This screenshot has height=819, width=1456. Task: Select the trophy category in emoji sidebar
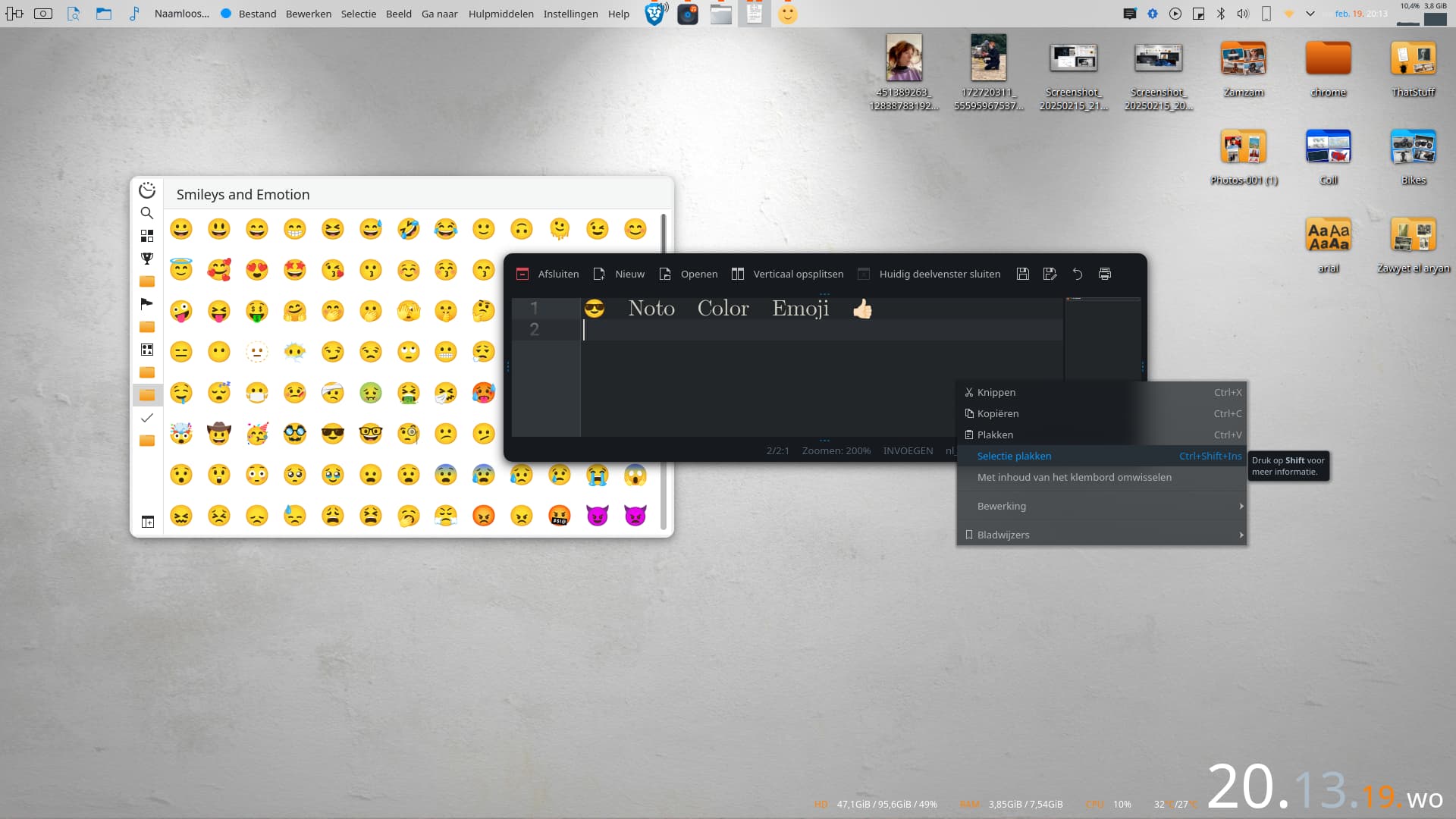point(147,259)
